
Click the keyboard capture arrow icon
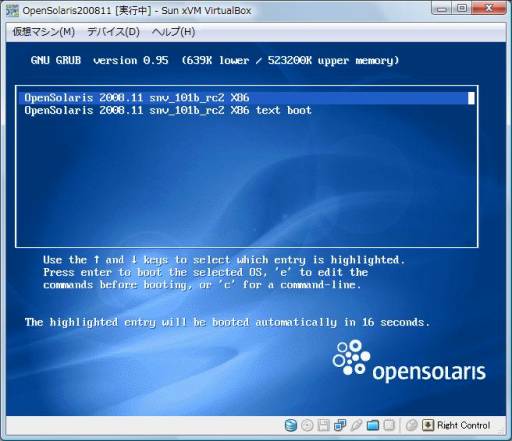(428, 425)
